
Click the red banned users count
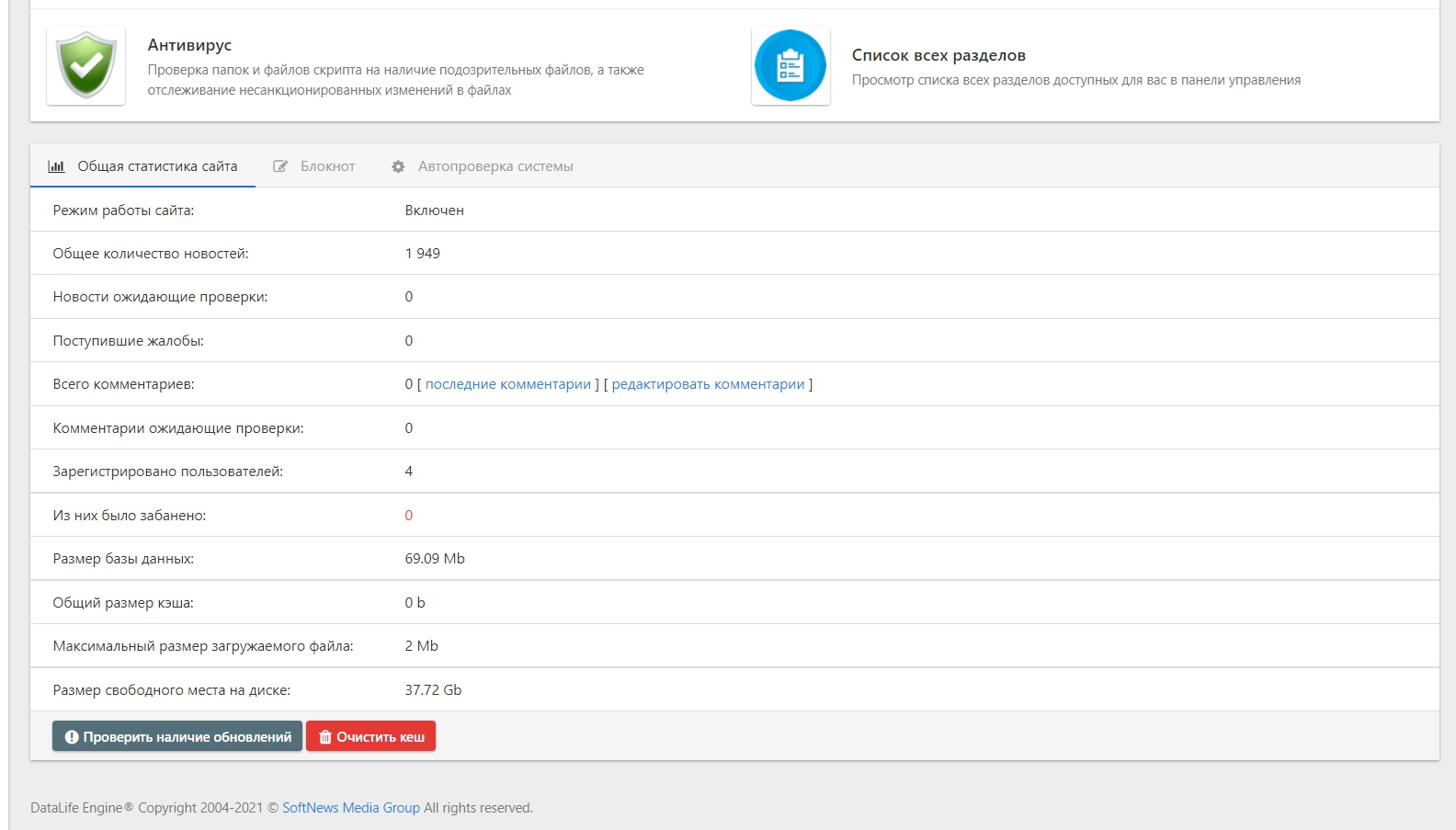click(x=409, y=516)
